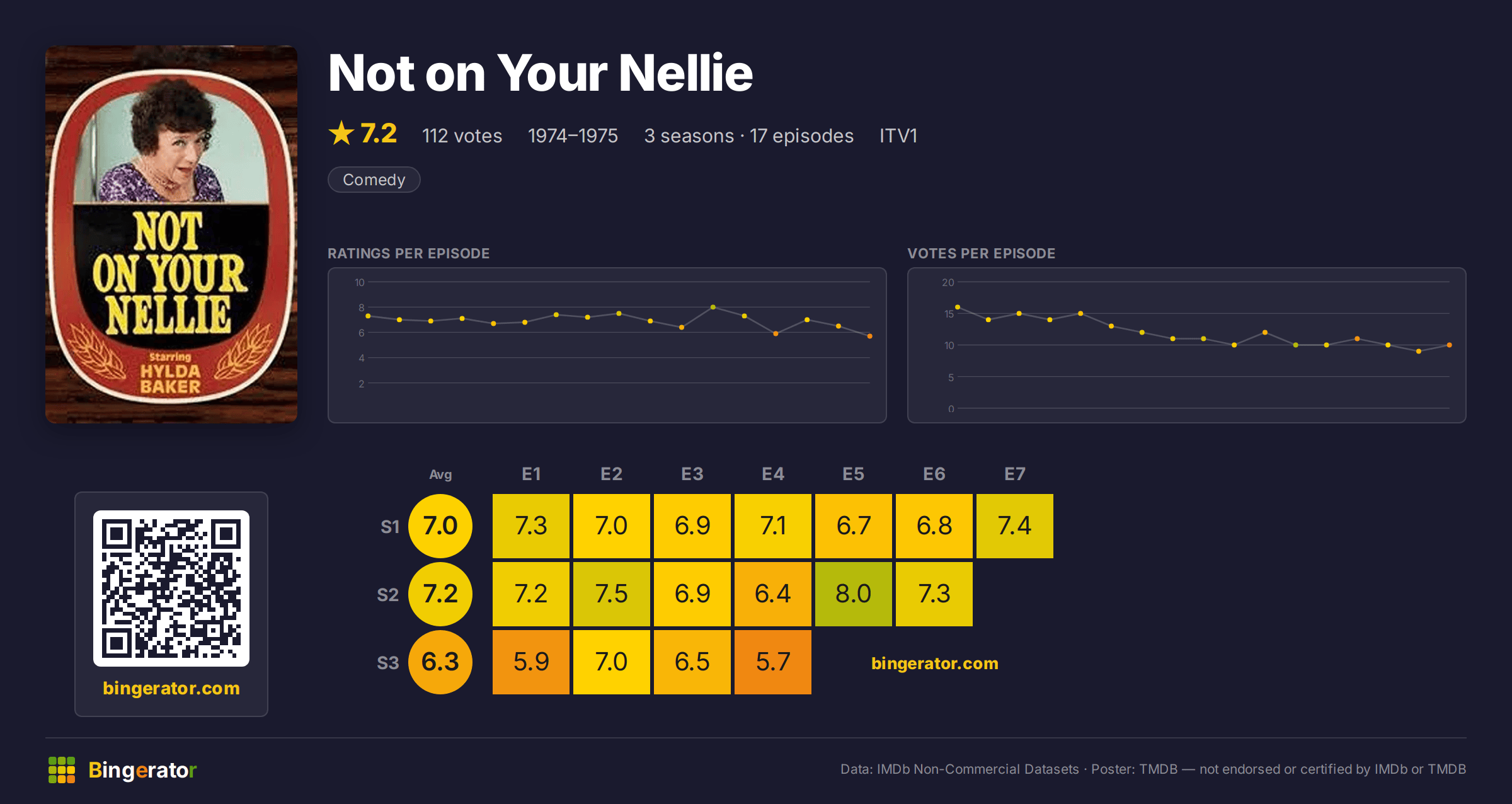Click the S3 row label
The height and width of the screenshot is (804, 1512).
388,663
